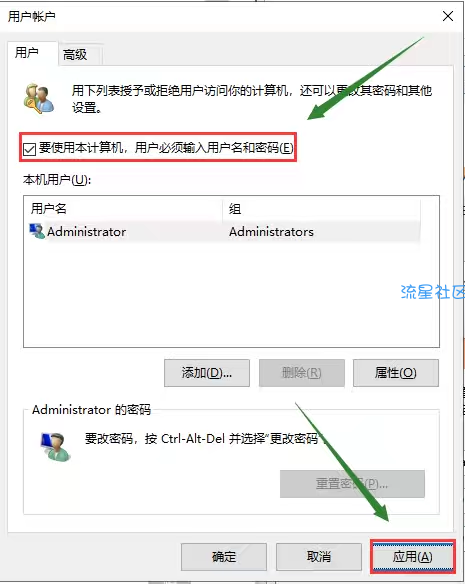Viewport: 465px width, 584px height.
Task: Click the 流星社区 watermark text
Action: (433, 292)
